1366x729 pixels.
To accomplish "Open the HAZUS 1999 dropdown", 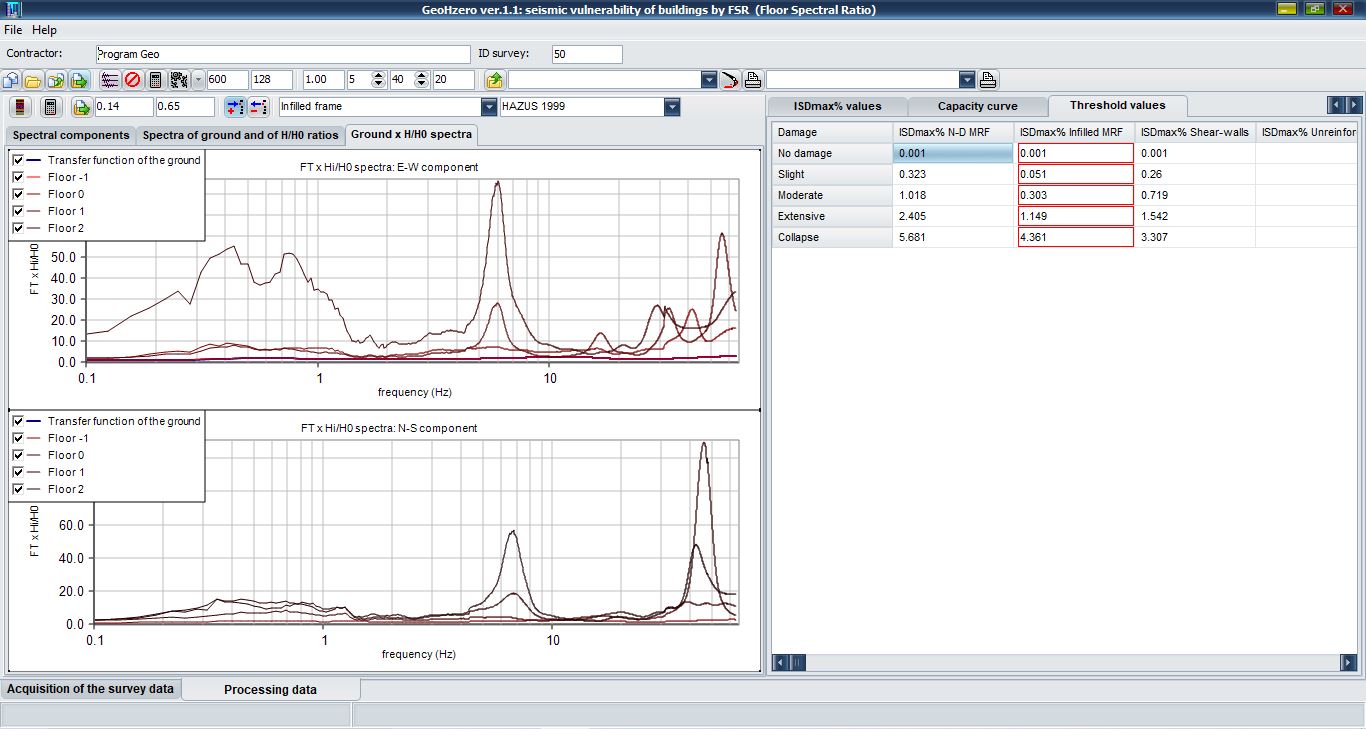I will [x=672, y=107].
